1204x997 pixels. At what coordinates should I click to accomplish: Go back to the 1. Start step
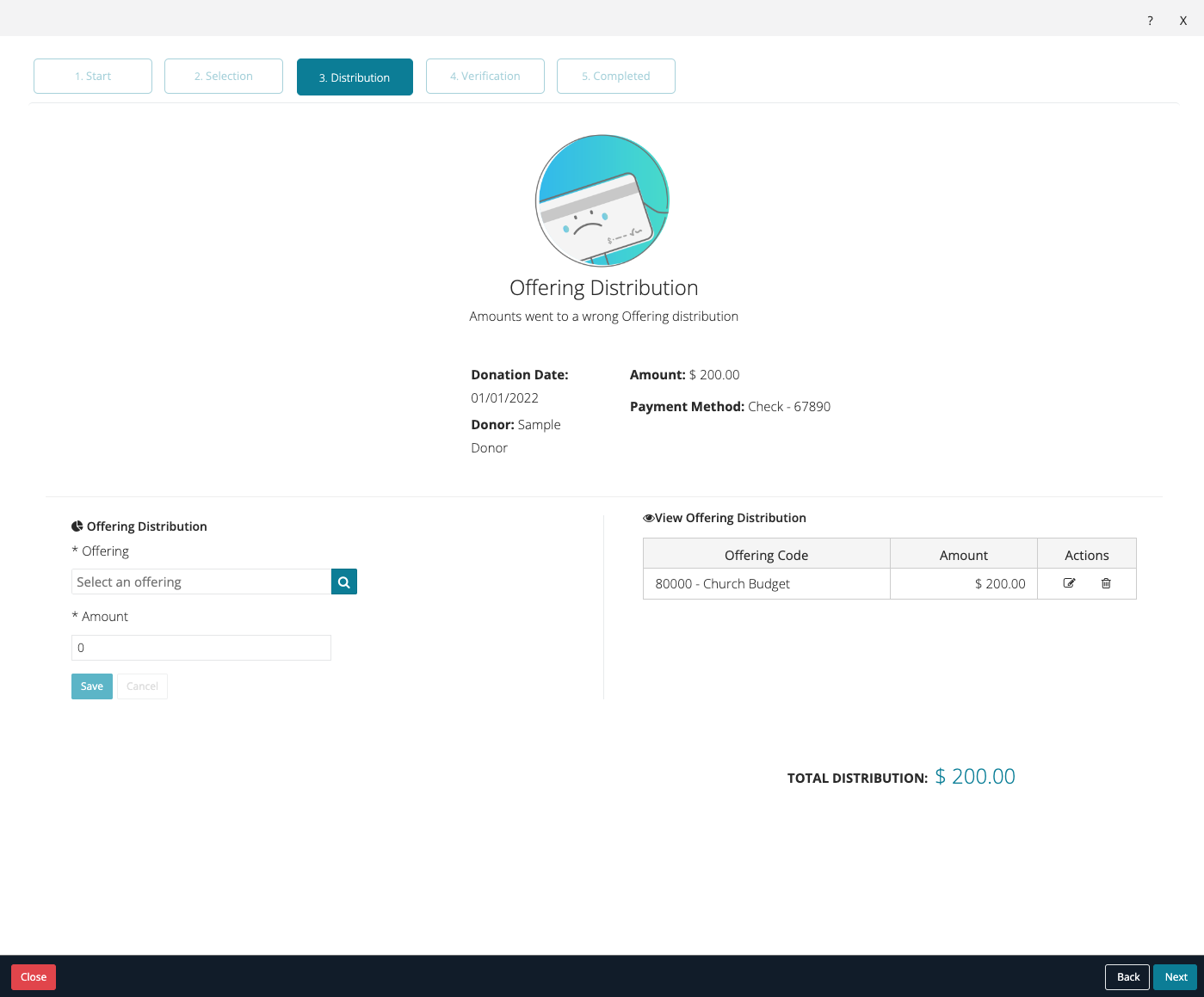[92, 76]
